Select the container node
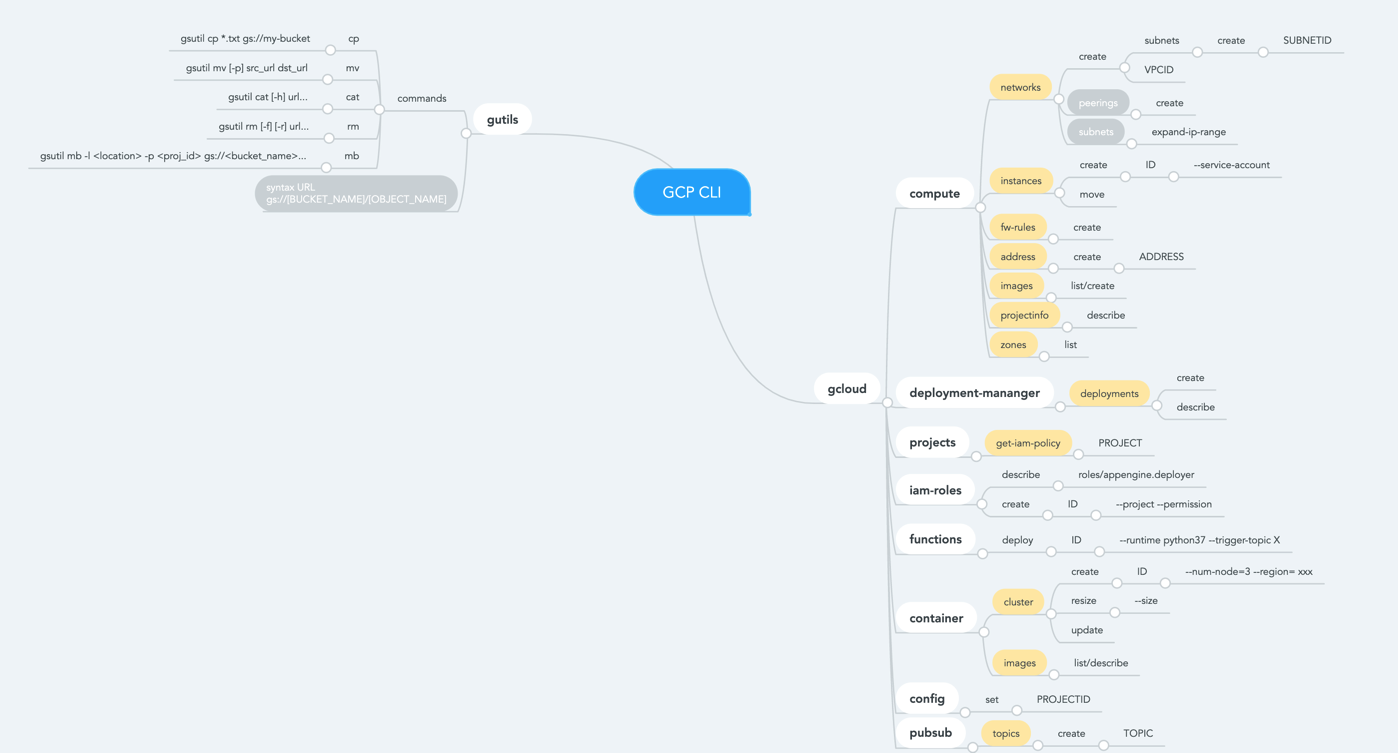The height and width of the screenshot is (753, 1398). coord(936,618)
